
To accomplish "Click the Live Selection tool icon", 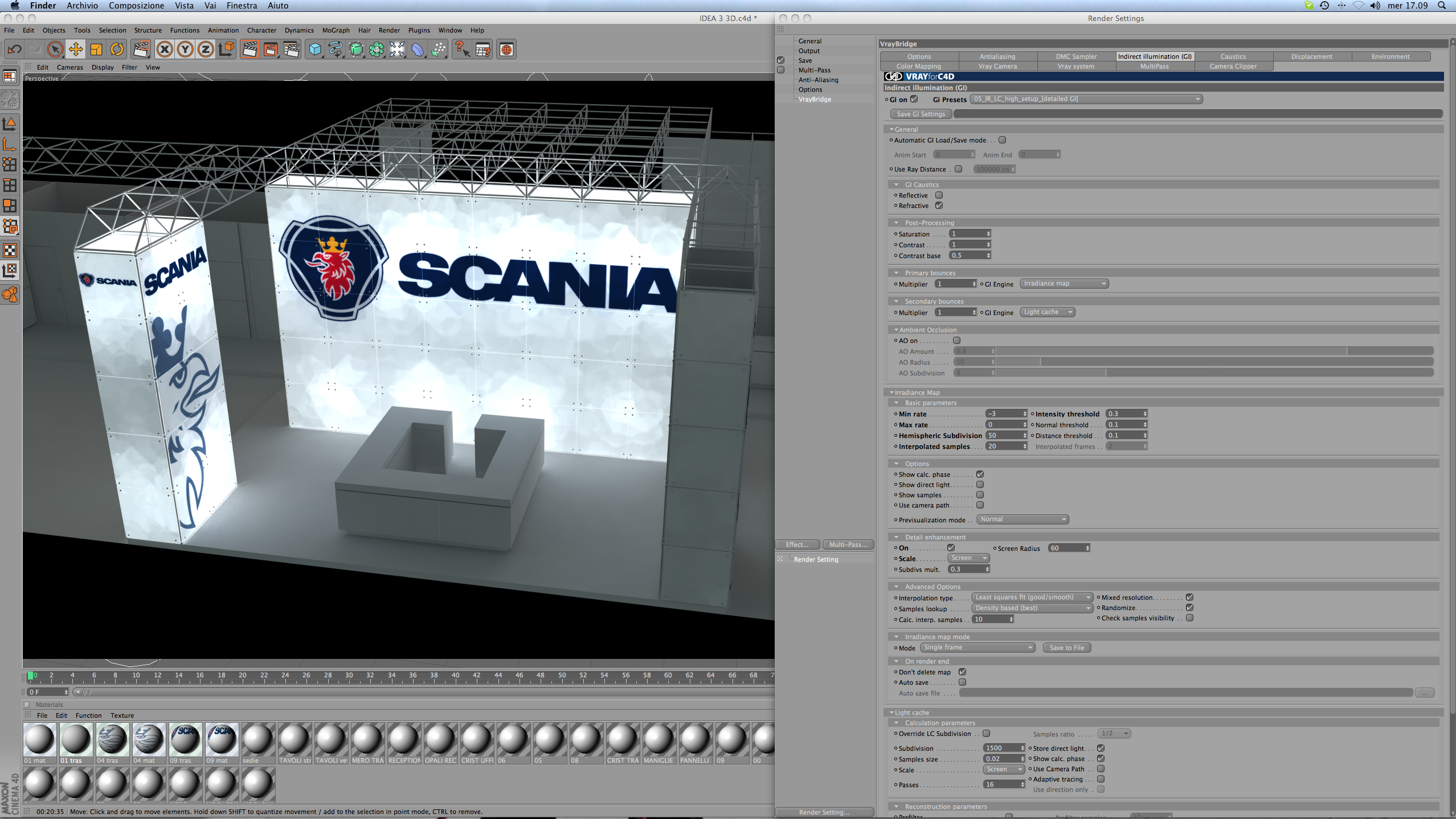I will pyautogui.click(x=55, y=50).
